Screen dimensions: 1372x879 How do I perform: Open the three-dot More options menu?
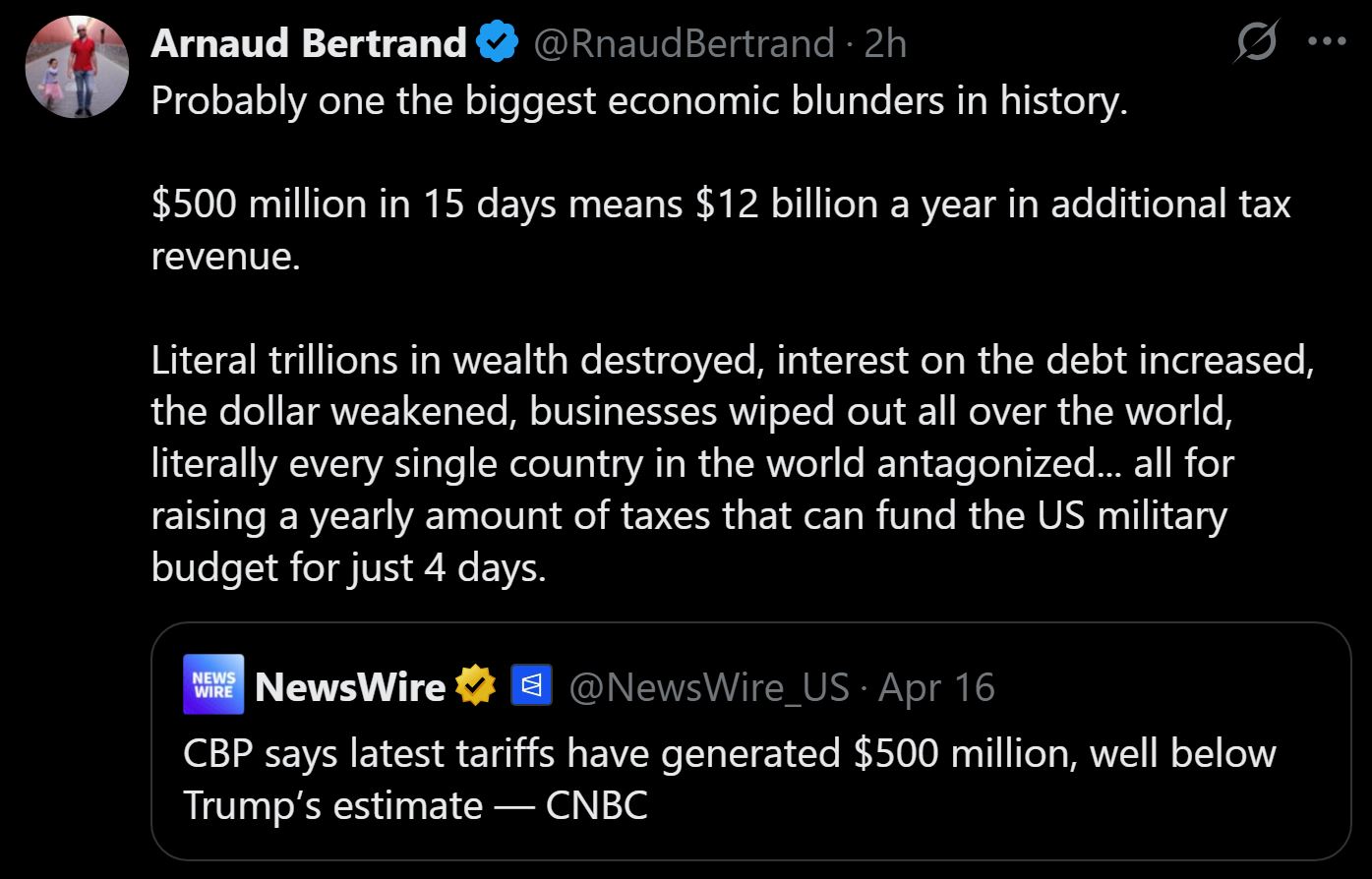[1326, 42]
